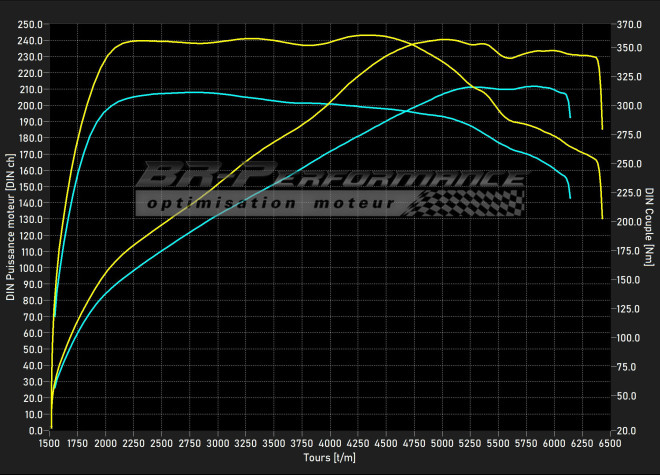The width and height of the screenshot is (660, 475).
Task: Click the 3500 rpm axis label
Action: click(274, 443)
